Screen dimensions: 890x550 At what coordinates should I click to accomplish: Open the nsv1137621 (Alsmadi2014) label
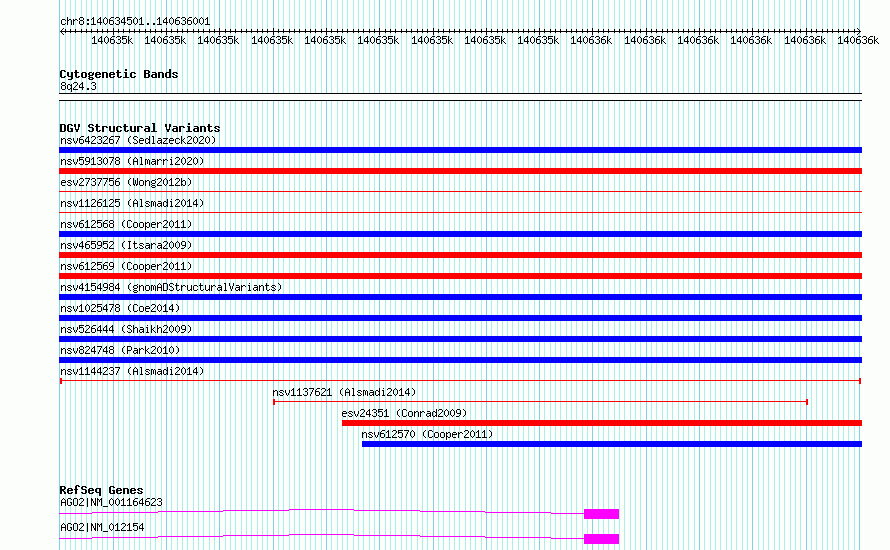click(345, 392)
